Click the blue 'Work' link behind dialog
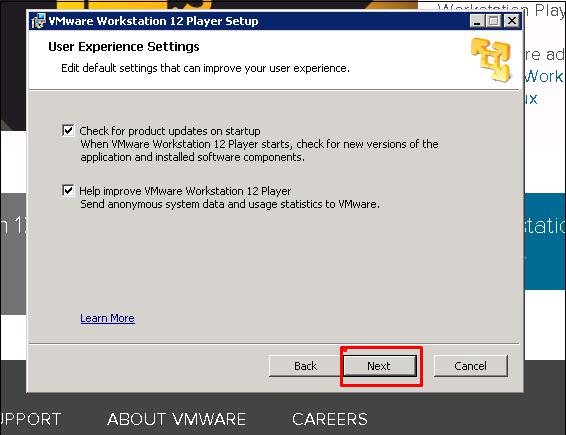 pyautogui.click(x=544, y=76)
